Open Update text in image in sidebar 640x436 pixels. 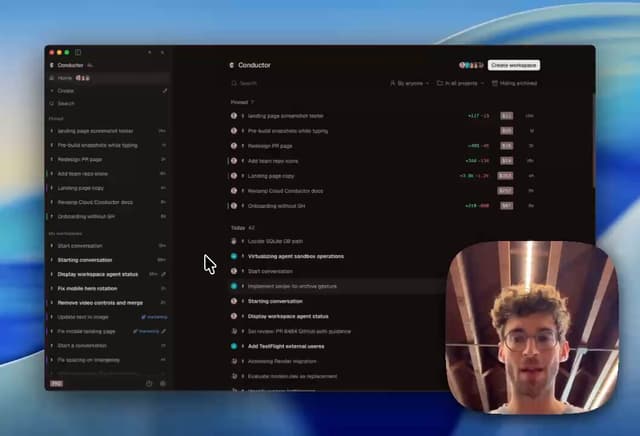108,317
